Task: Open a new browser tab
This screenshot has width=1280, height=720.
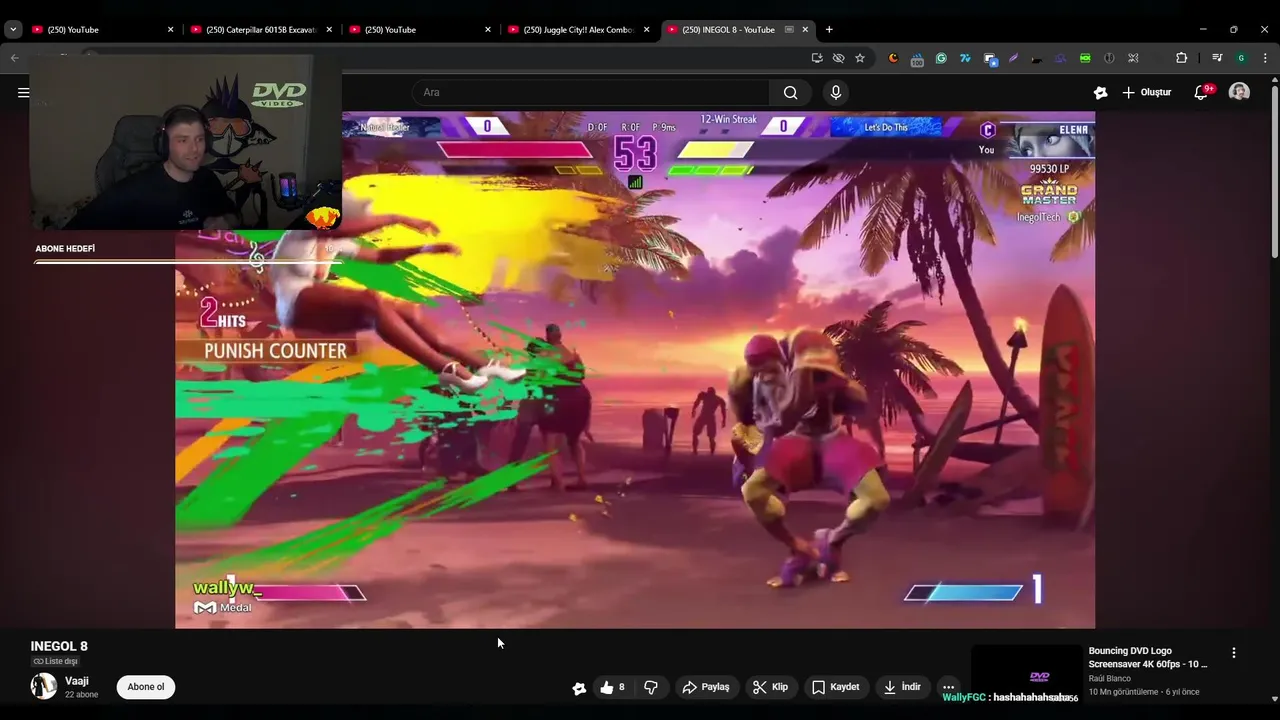Action: coord(829,30)
